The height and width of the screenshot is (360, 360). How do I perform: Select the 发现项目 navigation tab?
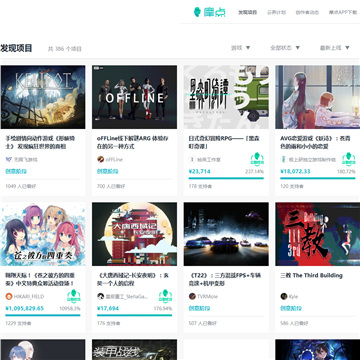tap(247, 12)
